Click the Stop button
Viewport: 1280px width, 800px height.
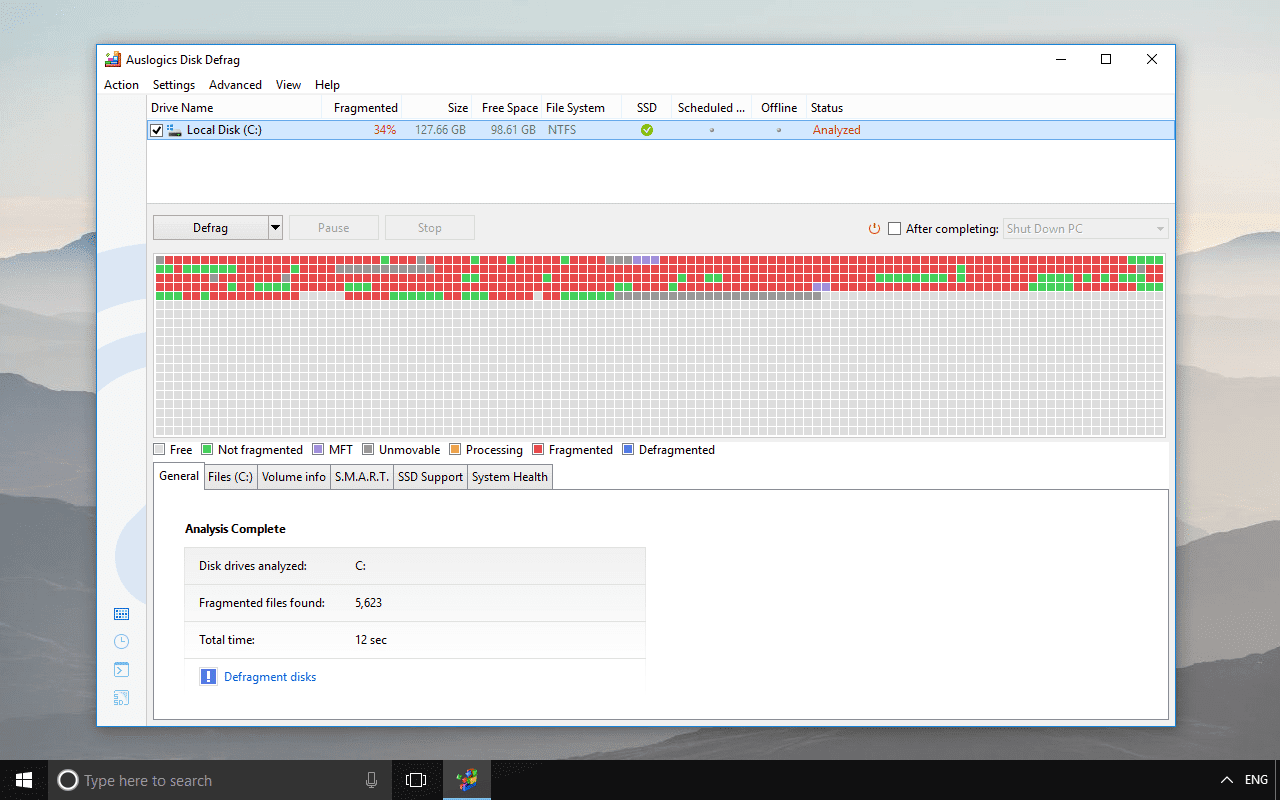[x=430, y=228]
